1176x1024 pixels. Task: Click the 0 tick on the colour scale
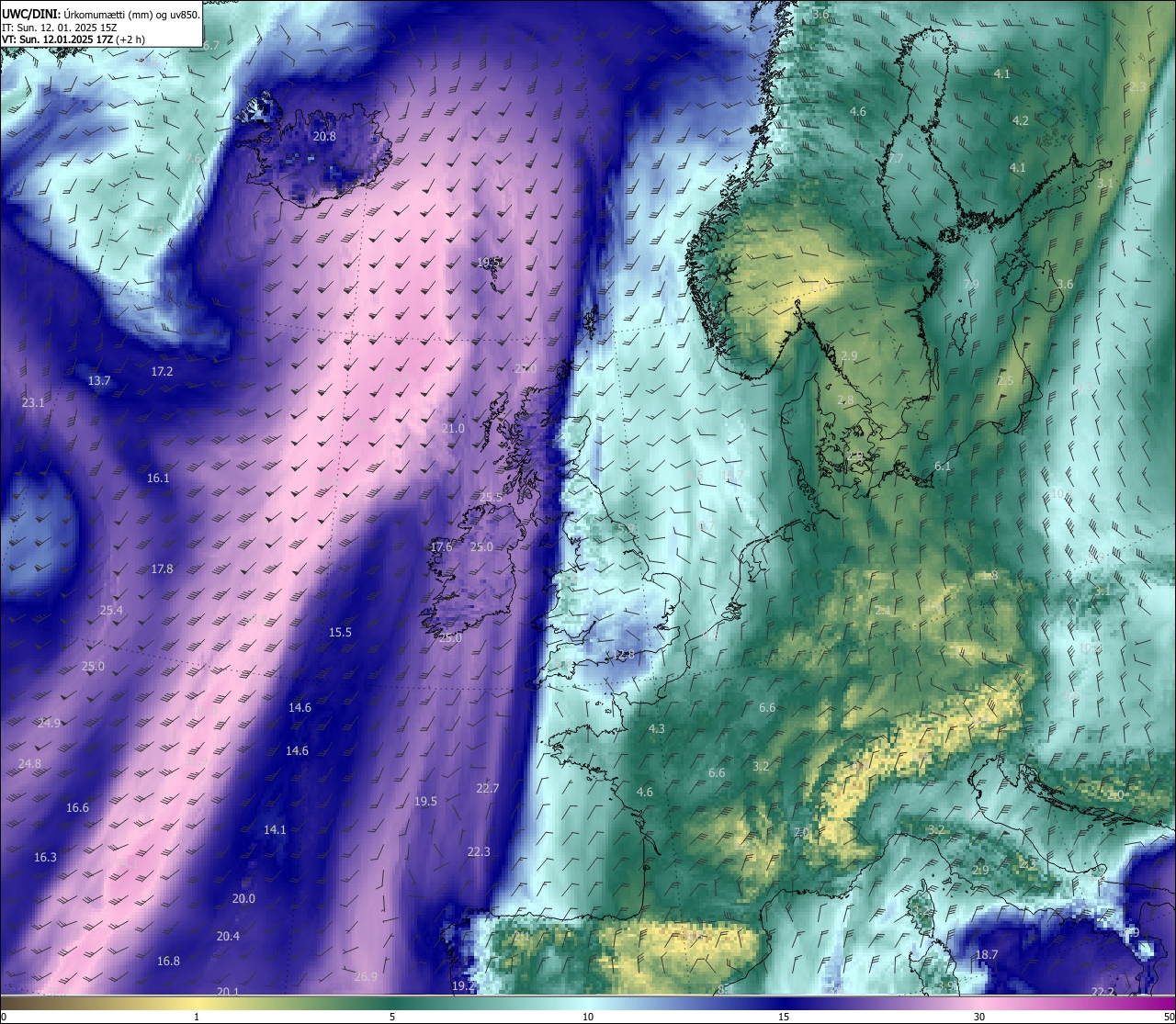pyautogui.click(x=4, y=1017)
